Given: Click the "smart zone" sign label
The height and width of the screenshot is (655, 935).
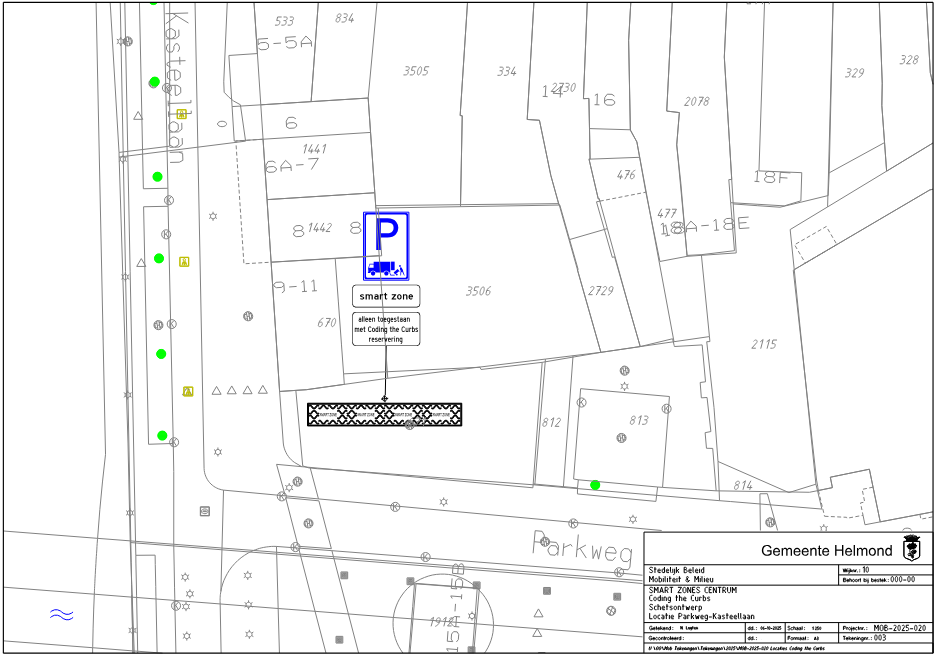Looking at the screenshot, I should tap(386, 297).
